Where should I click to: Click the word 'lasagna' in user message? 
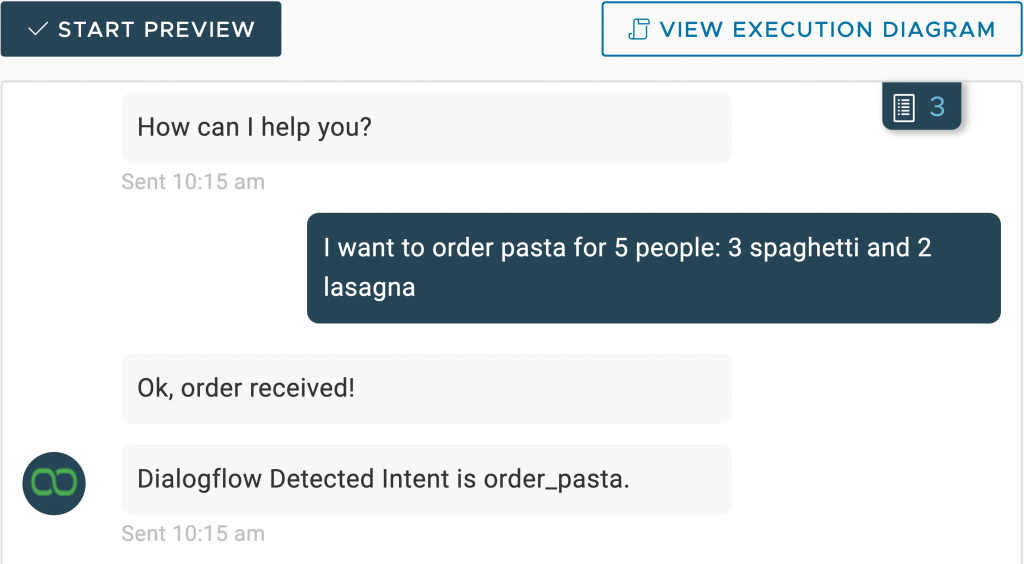370,287
